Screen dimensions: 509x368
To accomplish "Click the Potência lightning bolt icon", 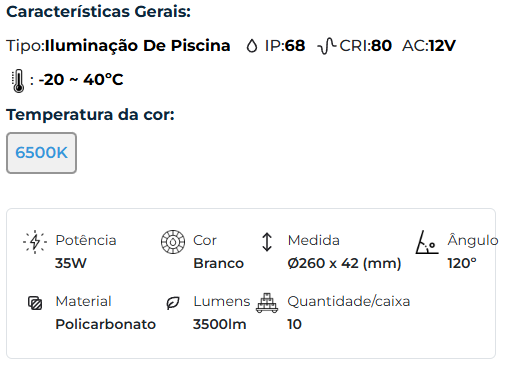I will point(35,242).
